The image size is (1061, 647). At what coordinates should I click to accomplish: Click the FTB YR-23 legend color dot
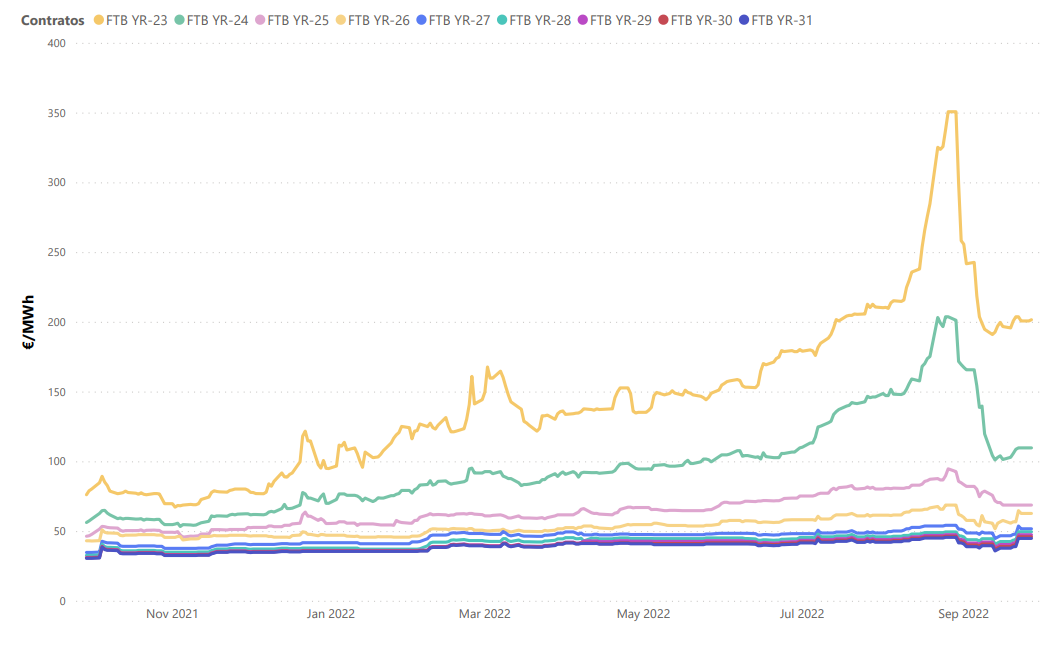tap(98, 20)
